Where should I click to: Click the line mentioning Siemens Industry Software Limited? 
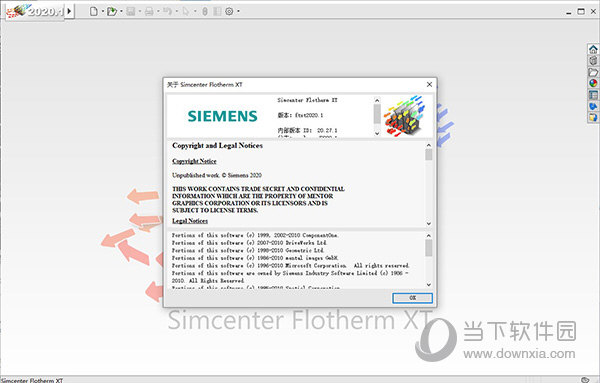point(290,277)
